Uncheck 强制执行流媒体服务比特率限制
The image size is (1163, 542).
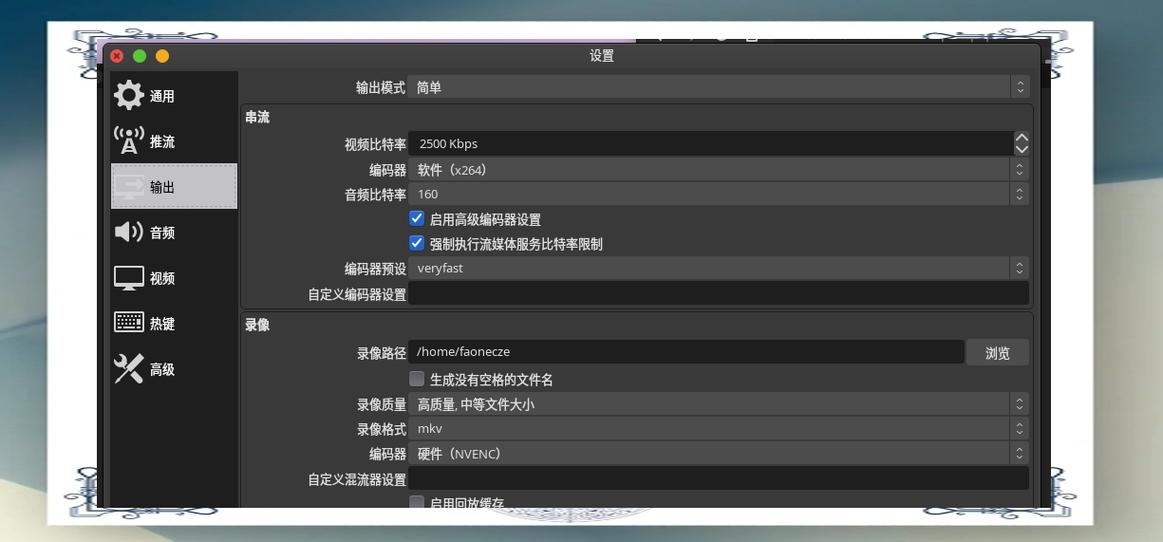click(417, 243)
